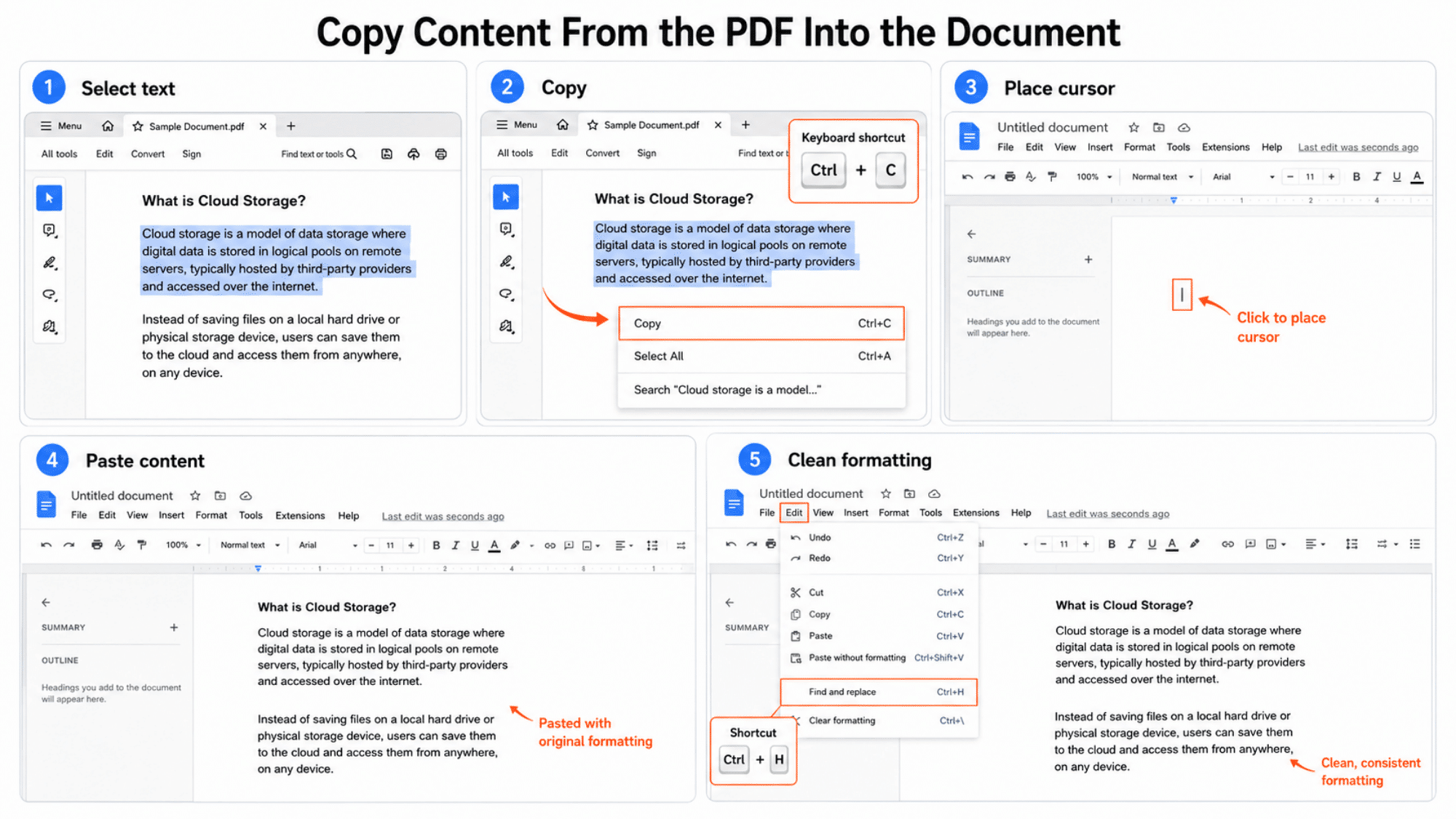Click line spacing icon in step 4 toolbar
This screenshot has height=819, width=1456.
(x=652, y=545)
